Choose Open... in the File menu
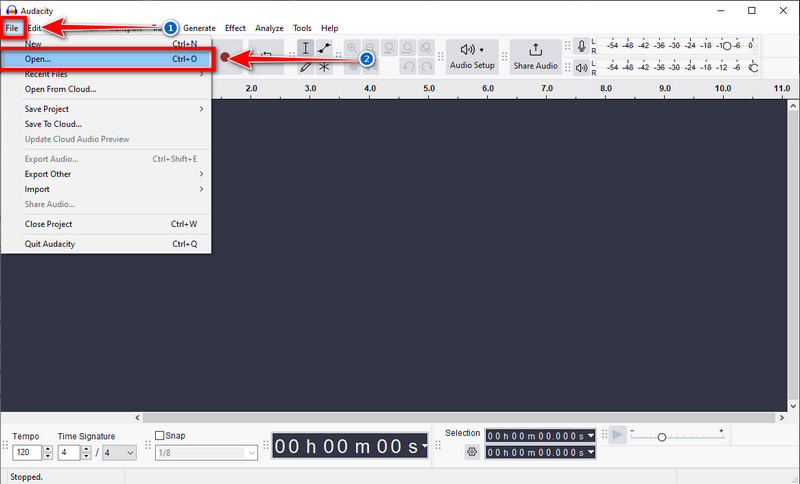This screenshot has height=484, width=800. [x=106, y=59]
